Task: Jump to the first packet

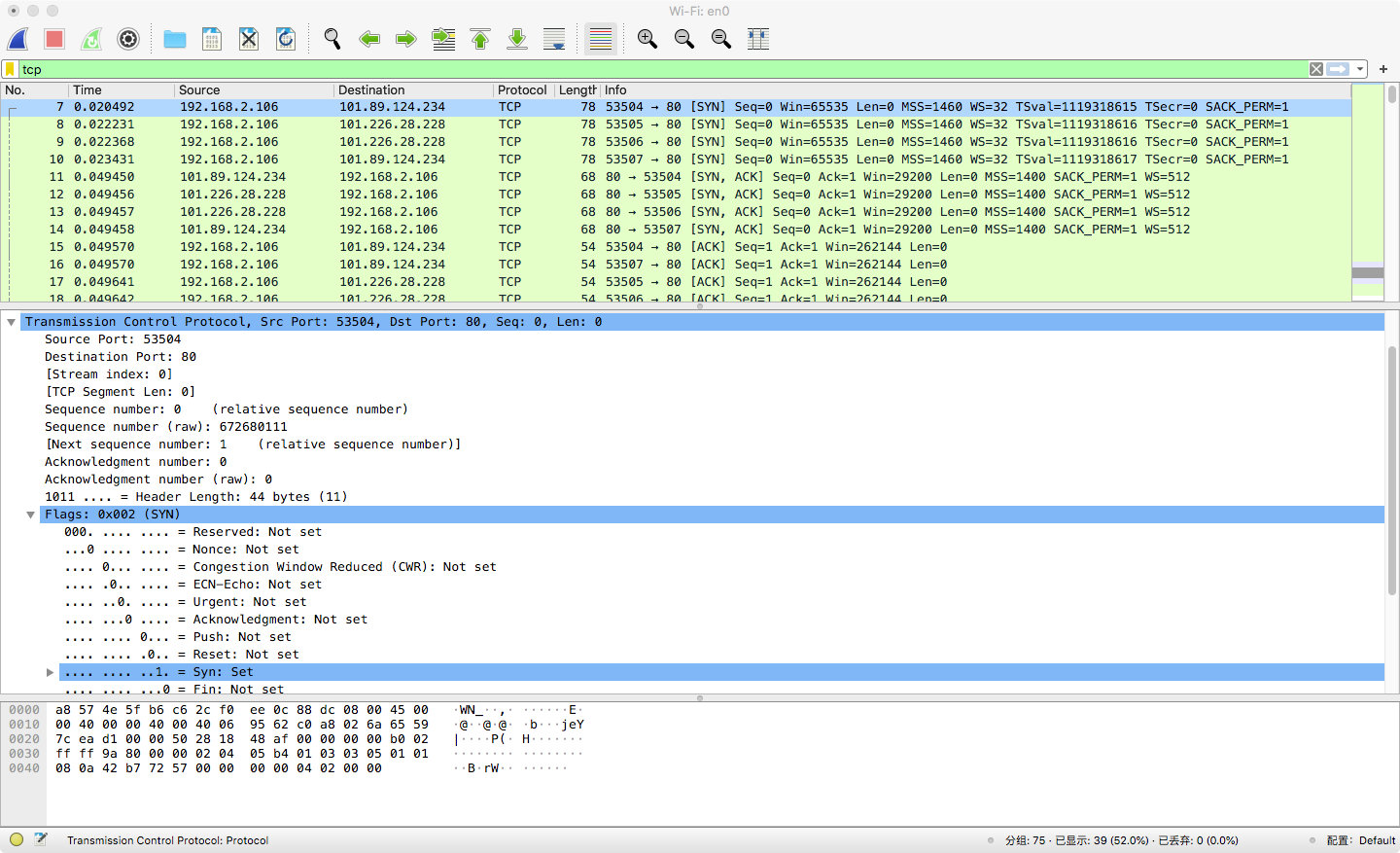Action: click(x=480, y=39)
